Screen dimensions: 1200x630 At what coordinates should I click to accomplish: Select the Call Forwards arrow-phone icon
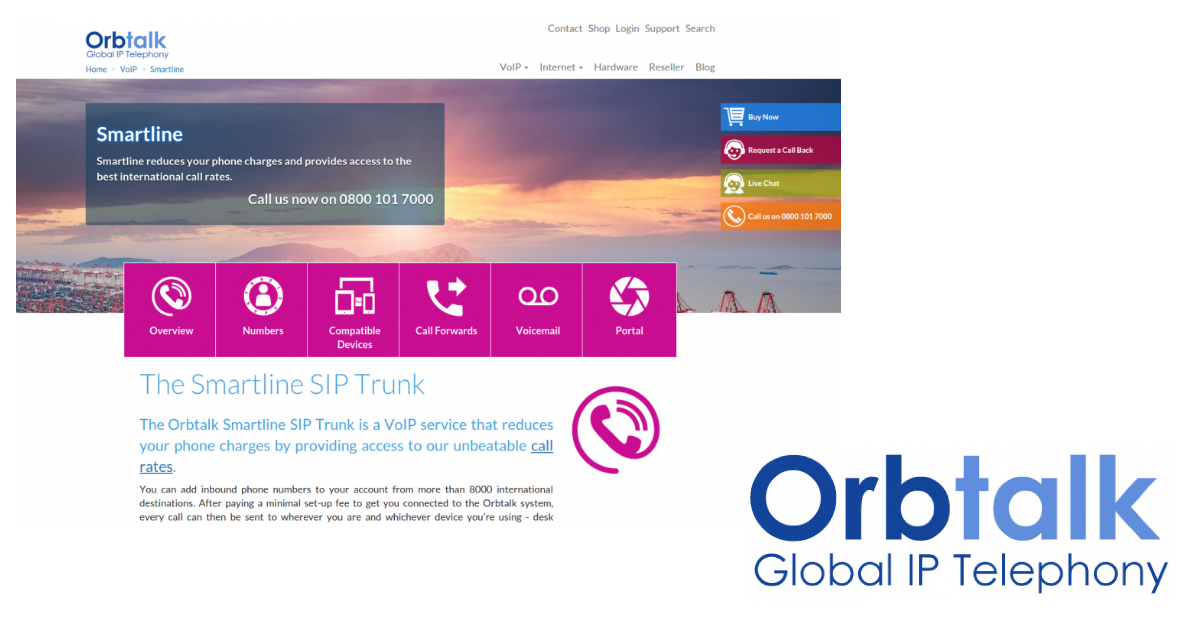pos(445,296)
